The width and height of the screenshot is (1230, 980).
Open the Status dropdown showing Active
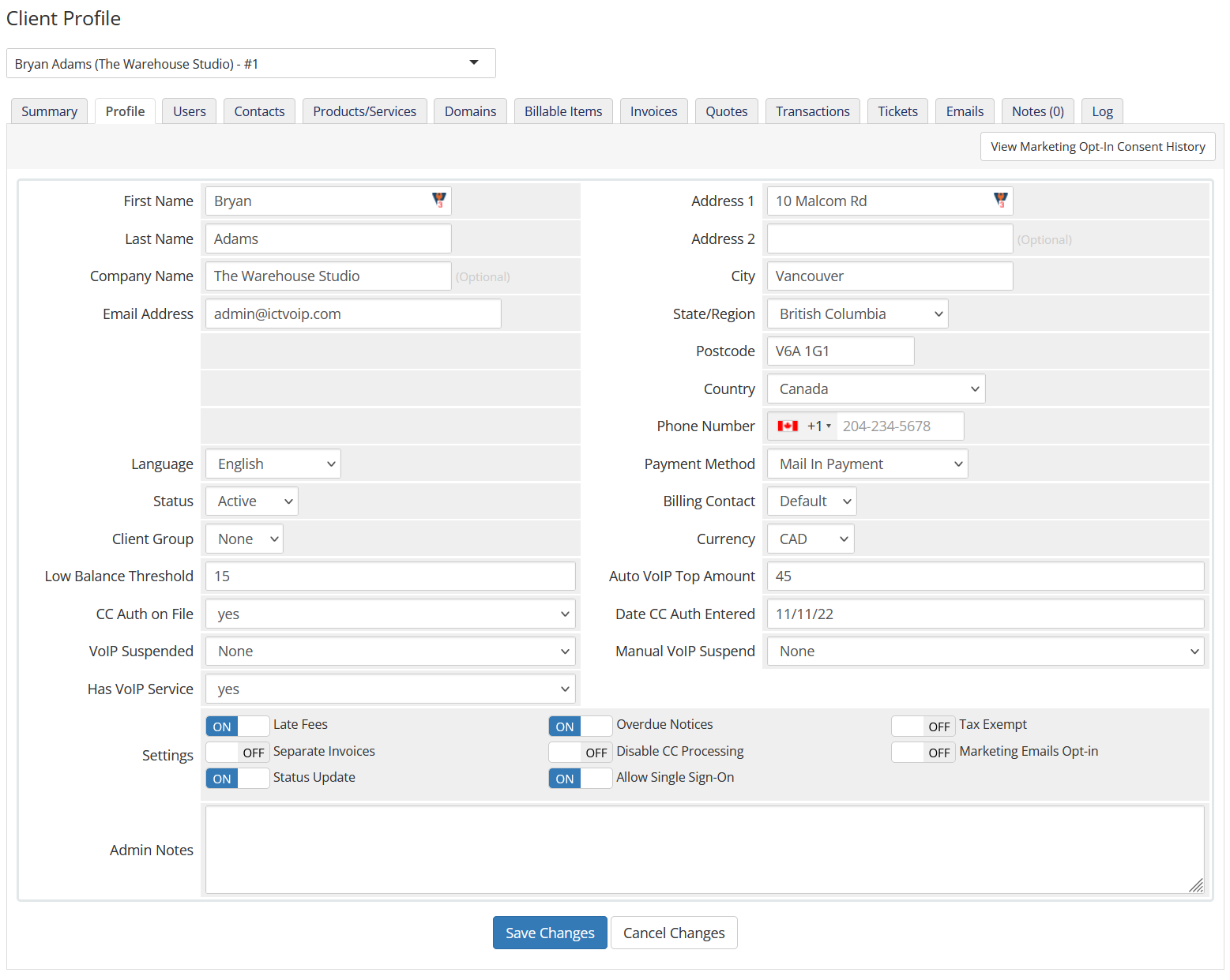(252, 501)
